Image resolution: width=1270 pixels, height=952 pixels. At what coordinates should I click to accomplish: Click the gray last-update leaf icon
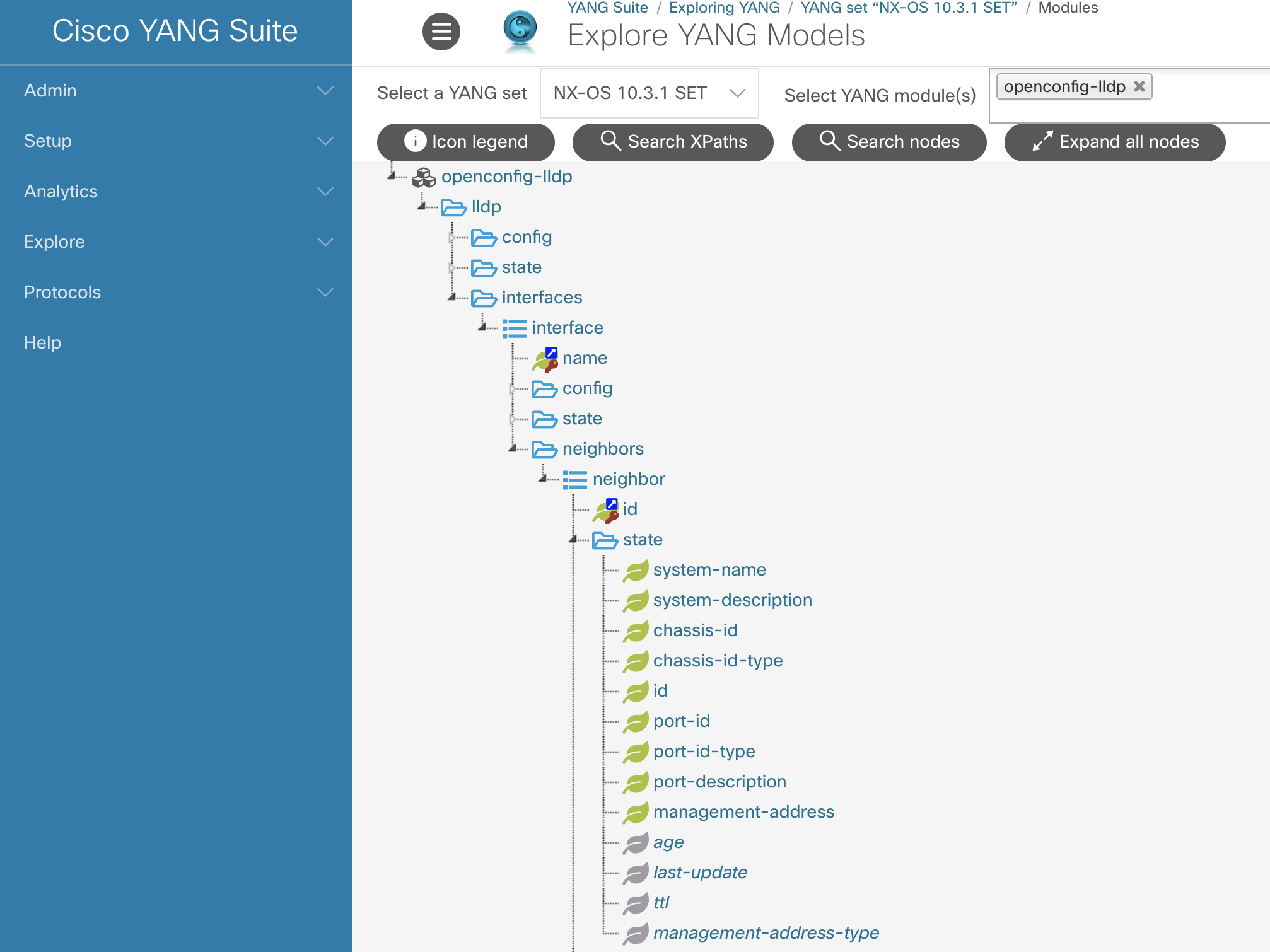(x=636, y=873)
